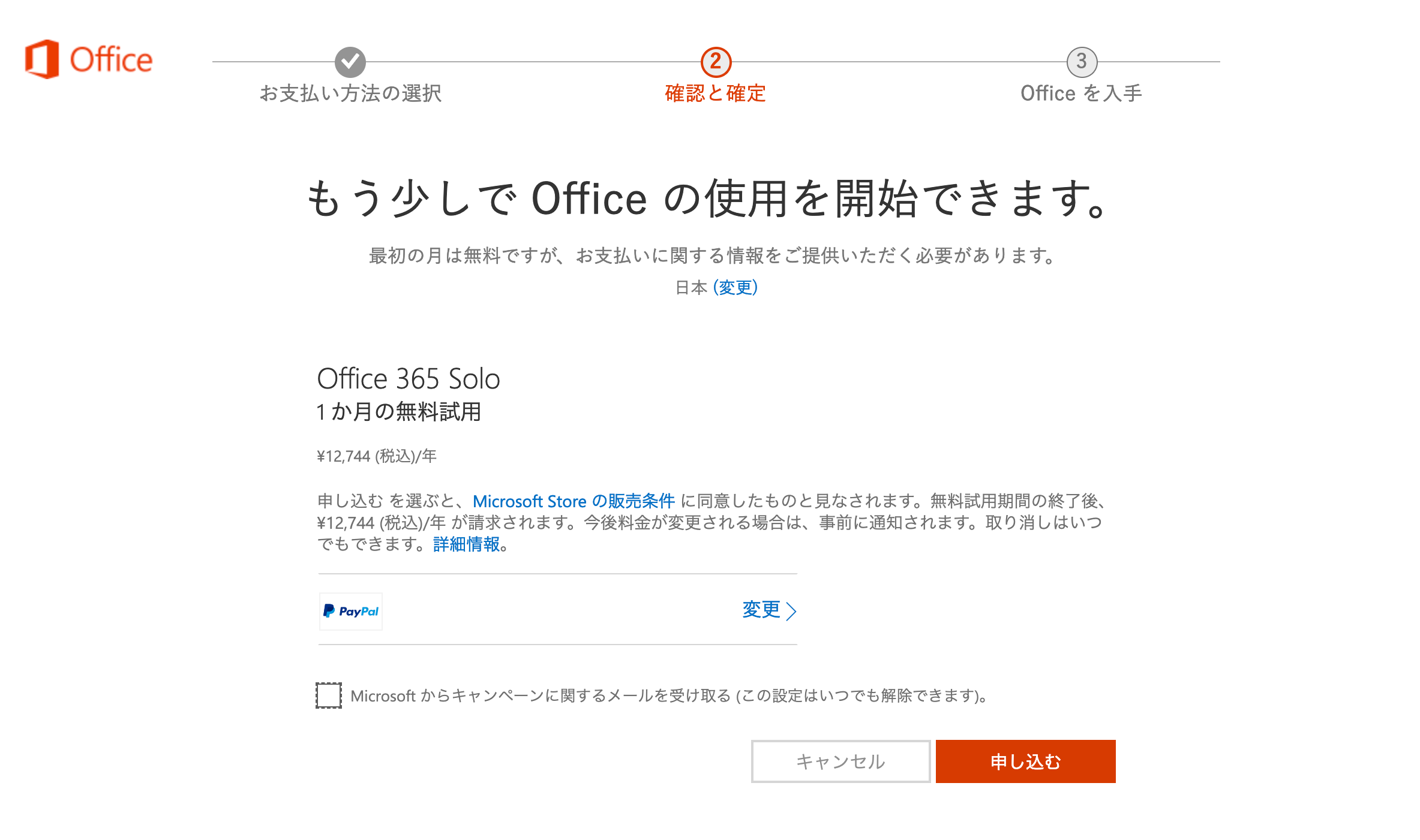Select the Office を入手 step label
This screenshot has height=840, width=1420.
coord(1081,94)
